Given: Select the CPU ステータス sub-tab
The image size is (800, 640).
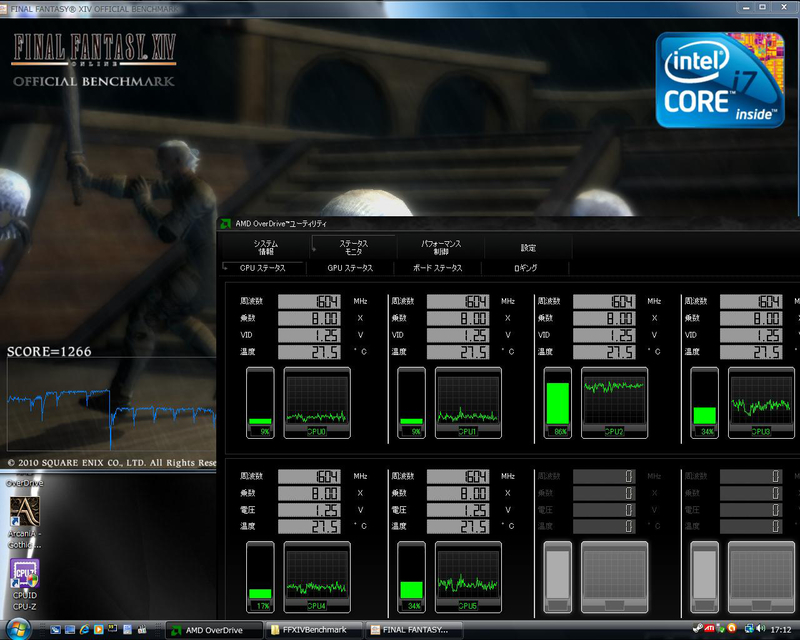Looking at the screenshot, I should click(x=262, y=268).
